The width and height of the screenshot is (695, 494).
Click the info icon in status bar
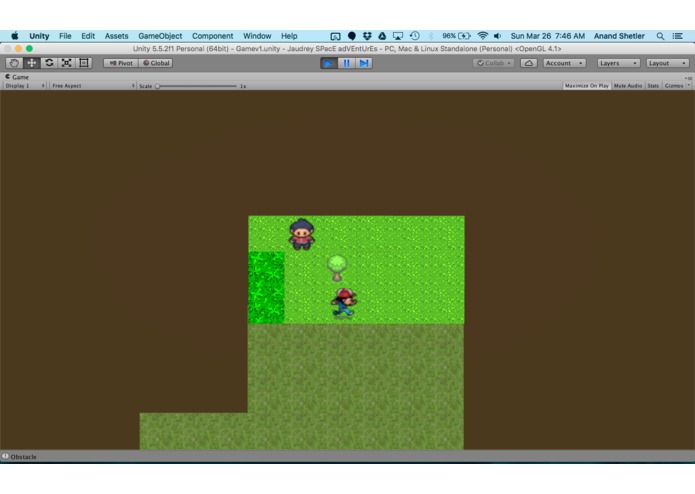5,456
